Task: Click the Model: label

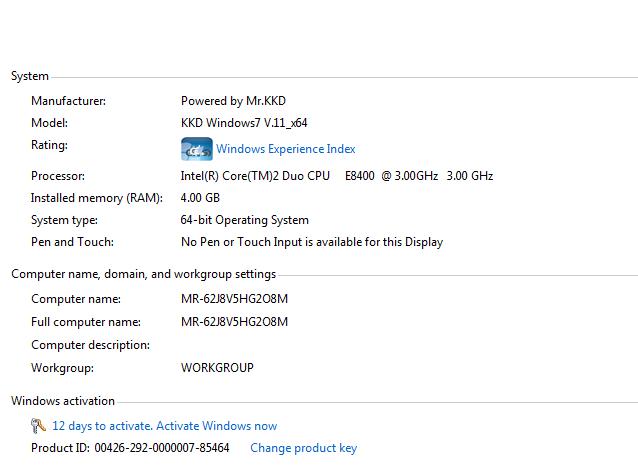Action: click(x=50, y=123)
